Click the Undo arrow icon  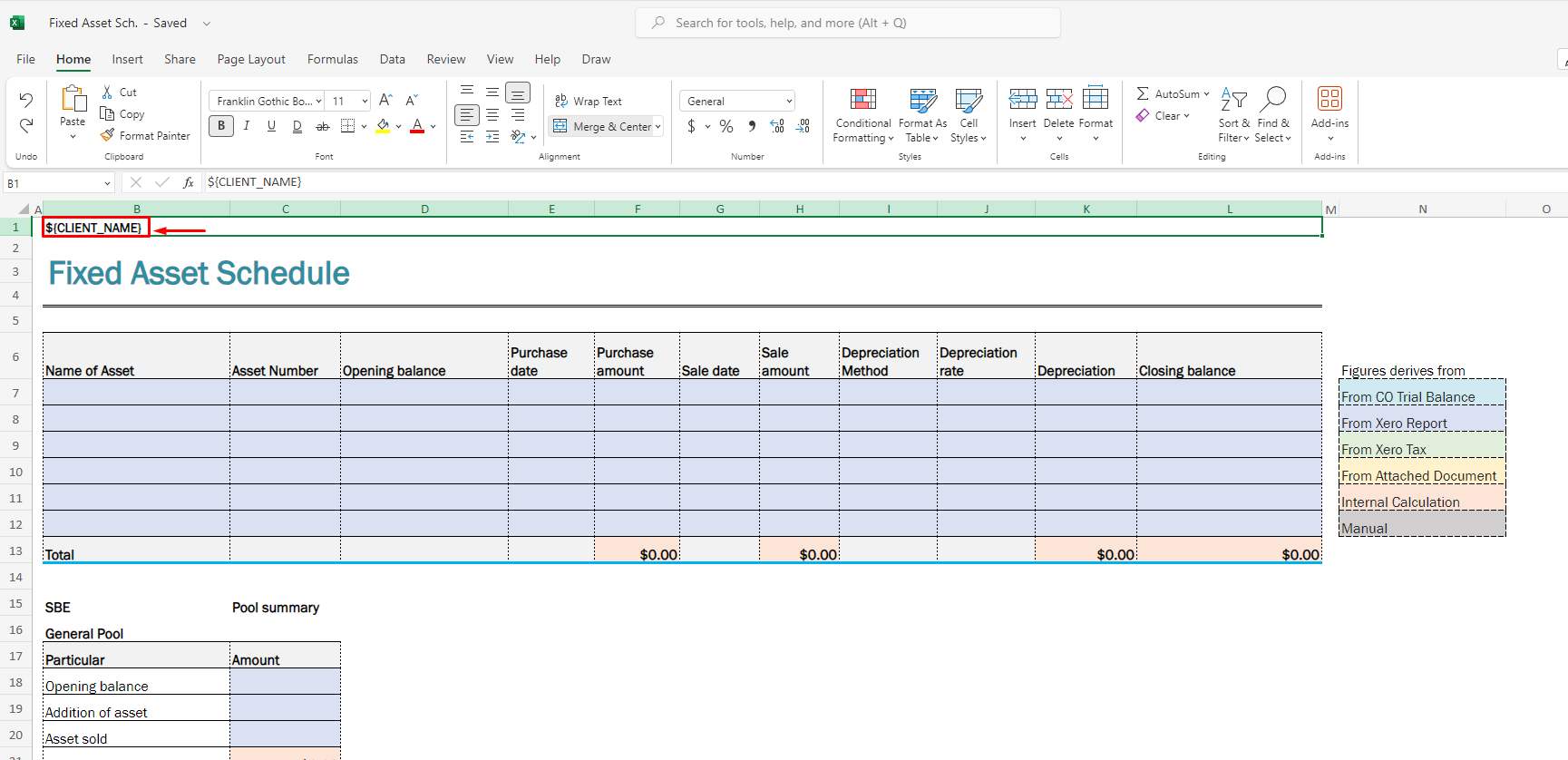coord(26,100)
